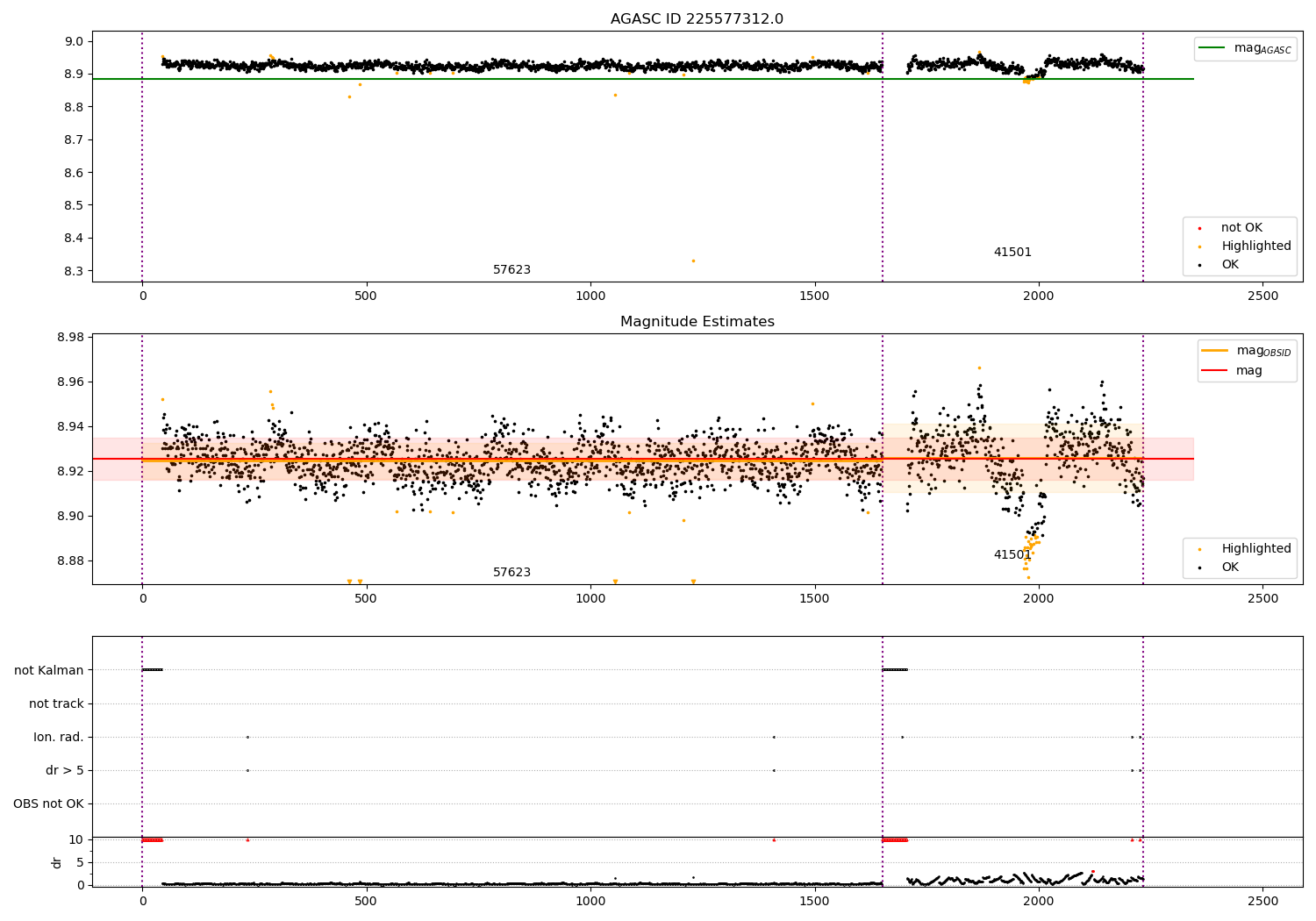Select the "Ion. rad." row label
Viewport: 1316px width, 921px height.
click(x=59, y=737)
